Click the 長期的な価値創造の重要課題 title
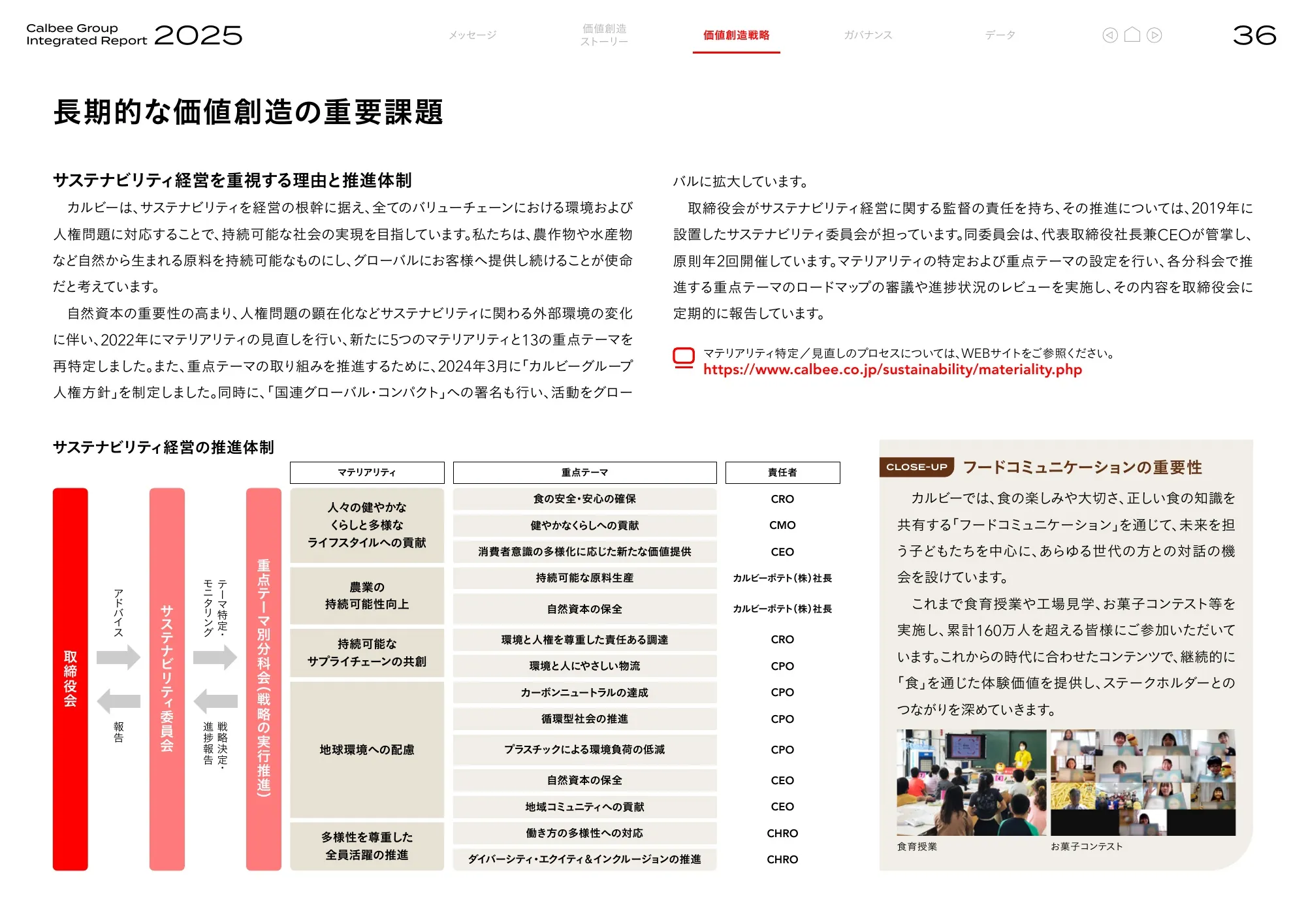This screenshot has width=1306, height=924. (248, 112)
